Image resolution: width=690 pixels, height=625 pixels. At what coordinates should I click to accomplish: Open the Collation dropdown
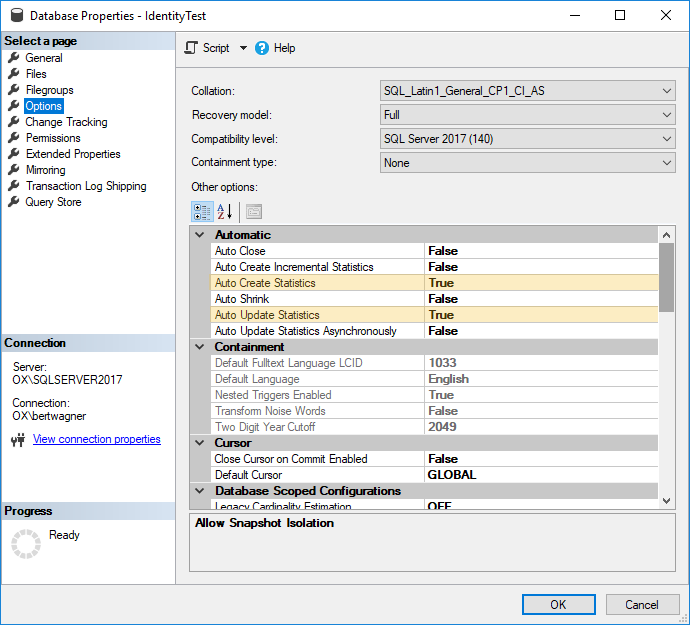pyautogui.click(x=528, y=91)
